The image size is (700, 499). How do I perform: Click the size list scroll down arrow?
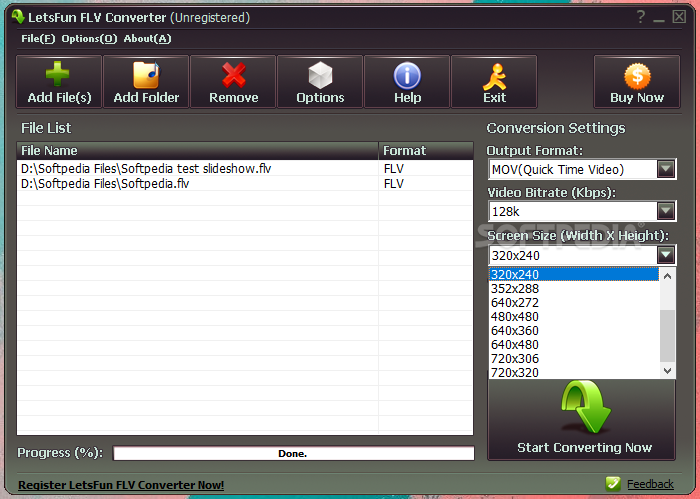(x=667, y=370)
